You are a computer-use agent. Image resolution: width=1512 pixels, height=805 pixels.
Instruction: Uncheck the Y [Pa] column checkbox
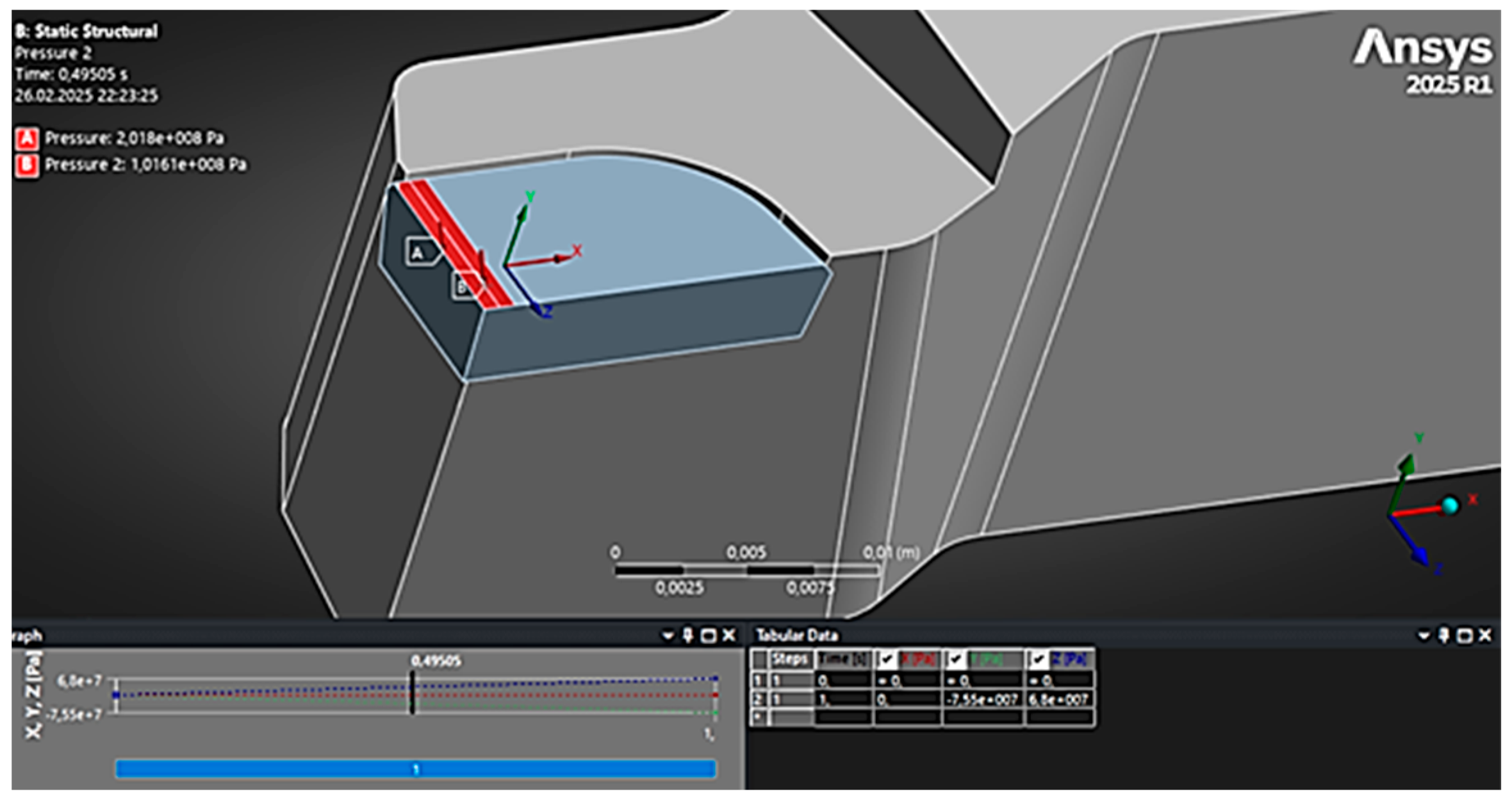coord(957,660)
